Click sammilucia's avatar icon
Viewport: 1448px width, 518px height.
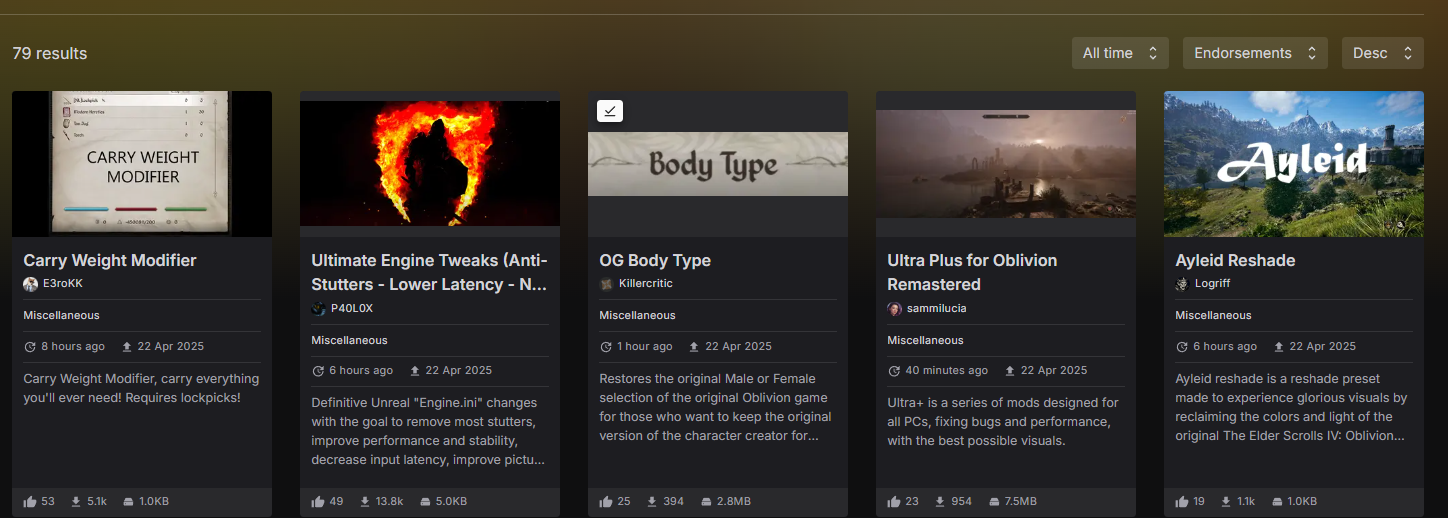894,308
